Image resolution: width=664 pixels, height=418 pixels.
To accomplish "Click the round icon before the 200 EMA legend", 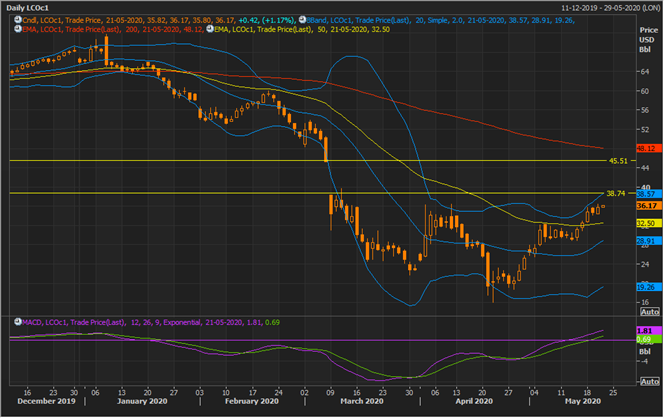I will point(18,29).
